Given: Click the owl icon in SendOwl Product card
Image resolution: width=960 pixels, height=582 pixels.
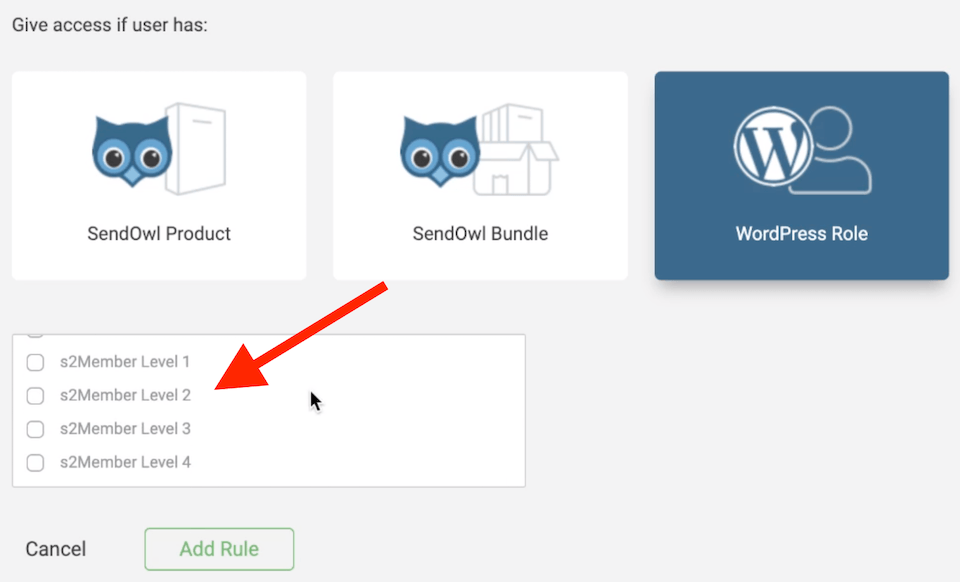Looking at the screenshot, I should click(x=132, y=151).
